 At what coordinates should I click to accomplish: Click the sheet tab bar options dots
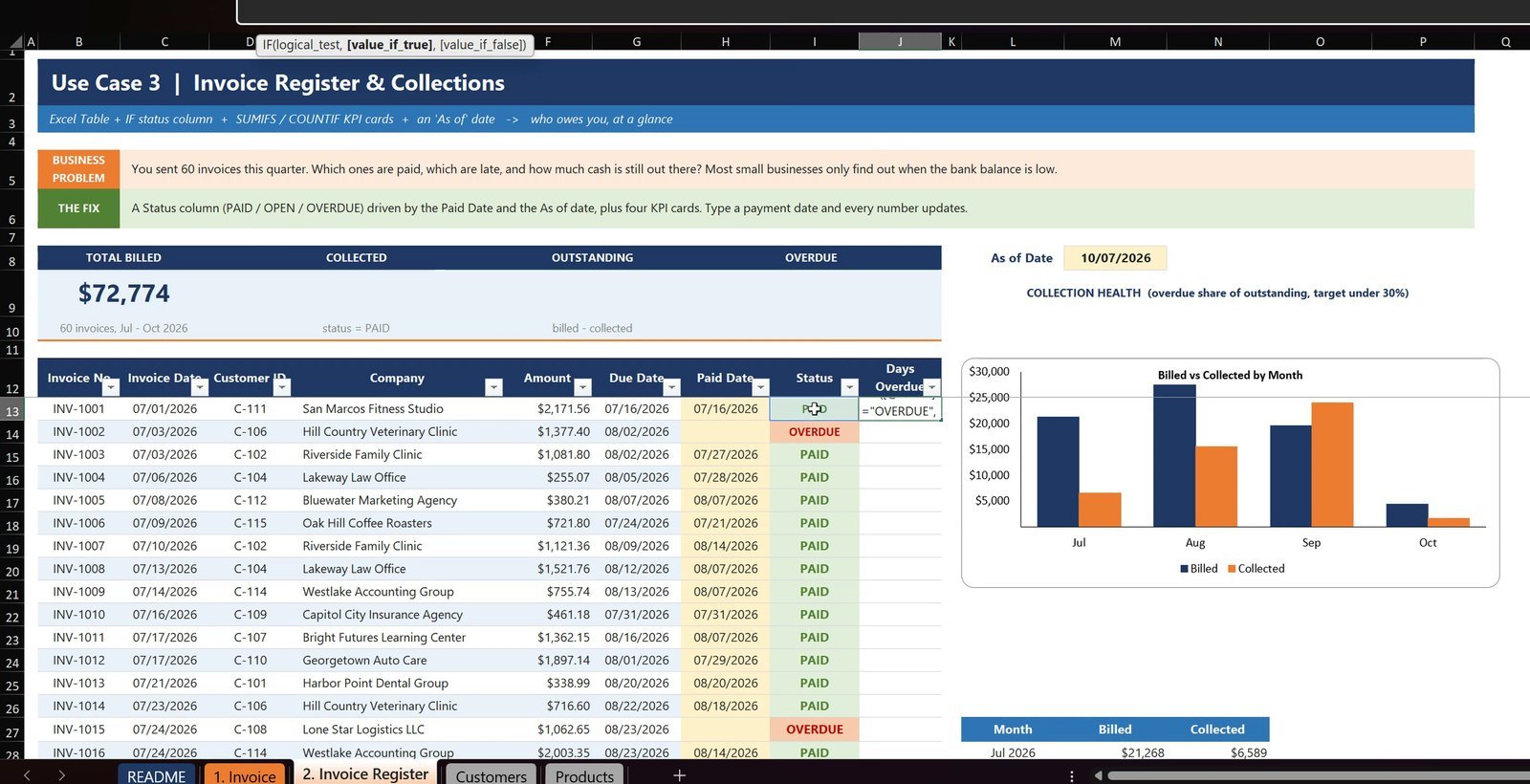coord(1072,776)
